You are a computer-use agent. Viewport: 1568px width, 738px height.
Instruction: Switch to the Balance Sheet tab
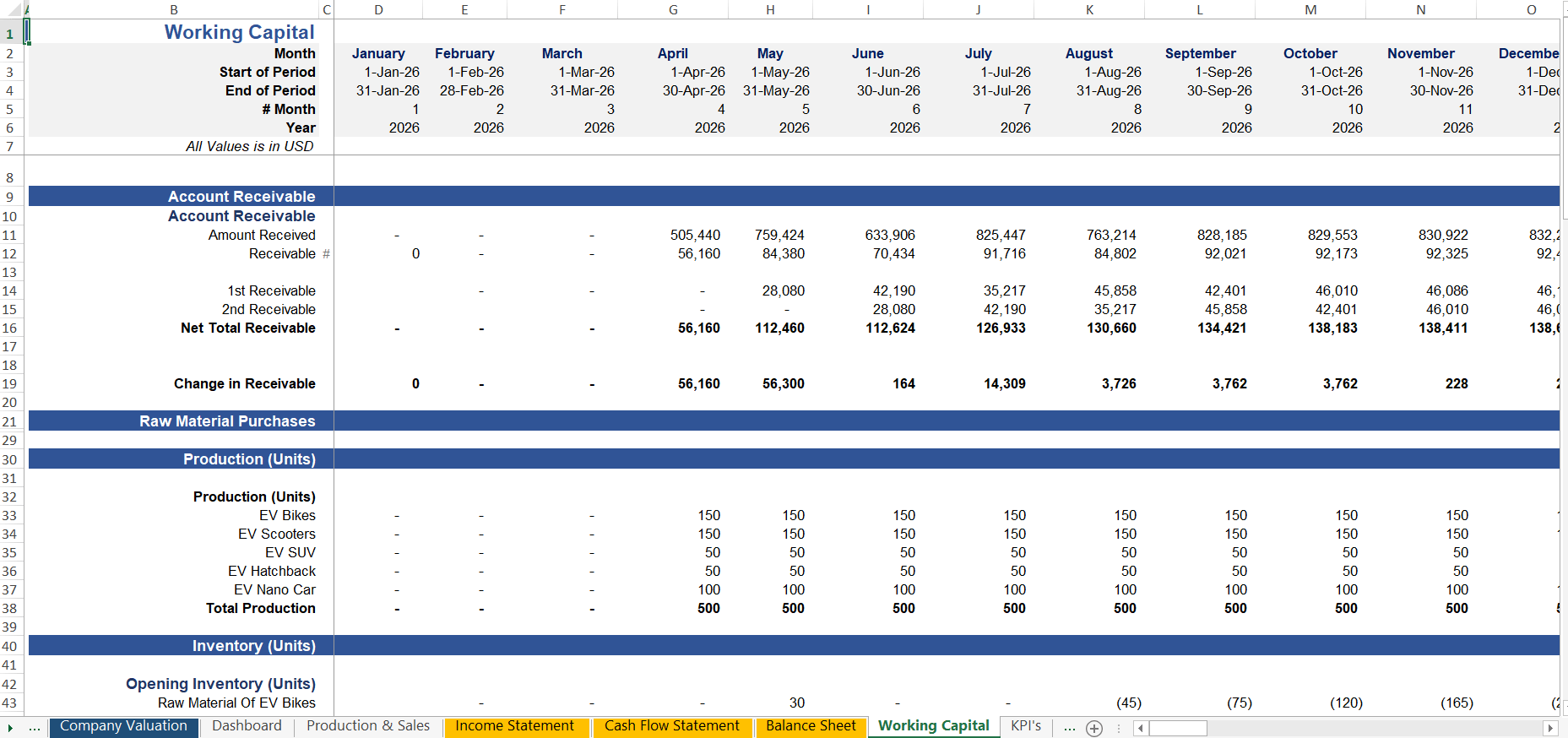(x=811, y=726)
